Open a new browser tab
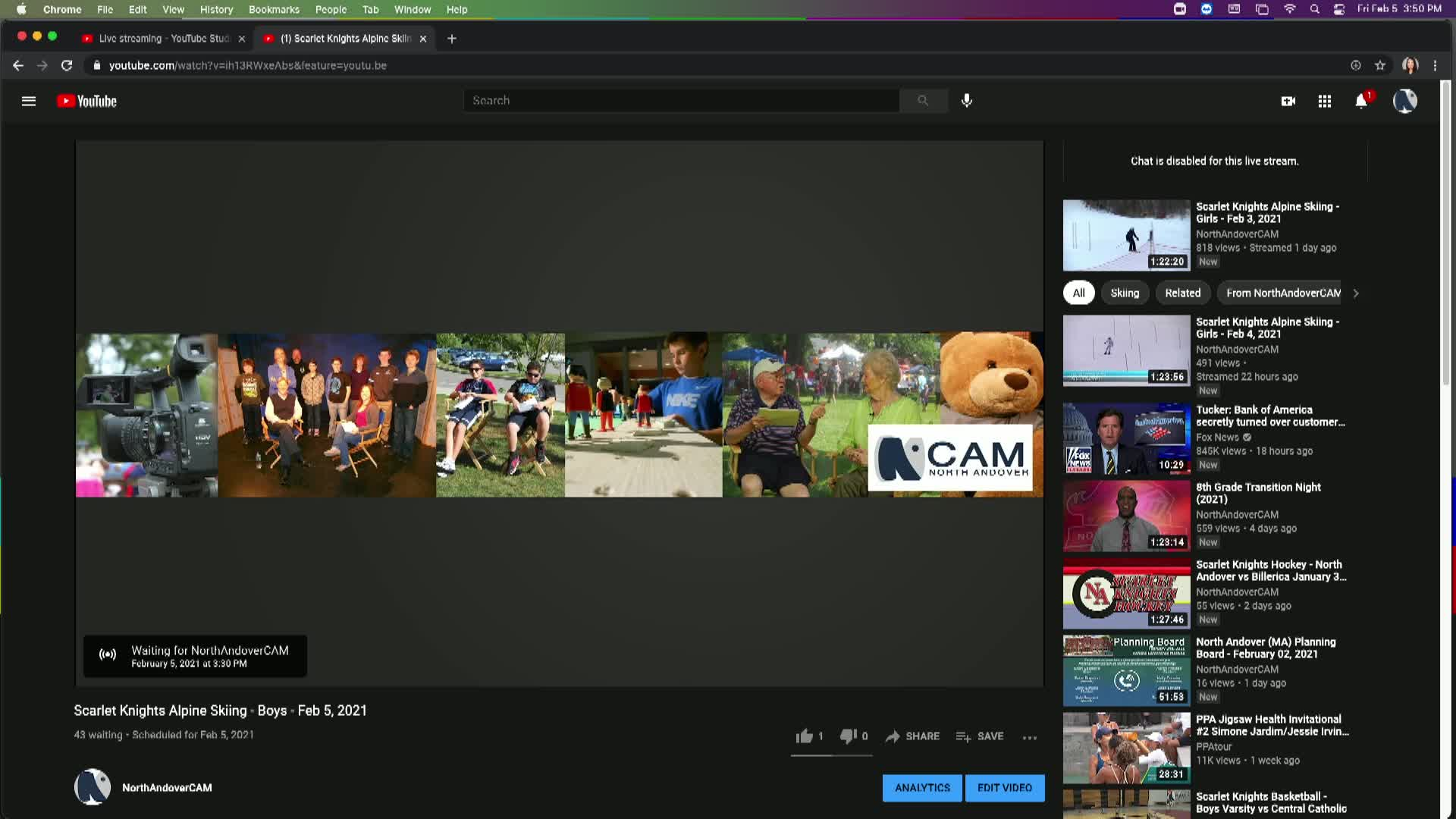This screenshot has height=819, width=1456. click(452, 39)
